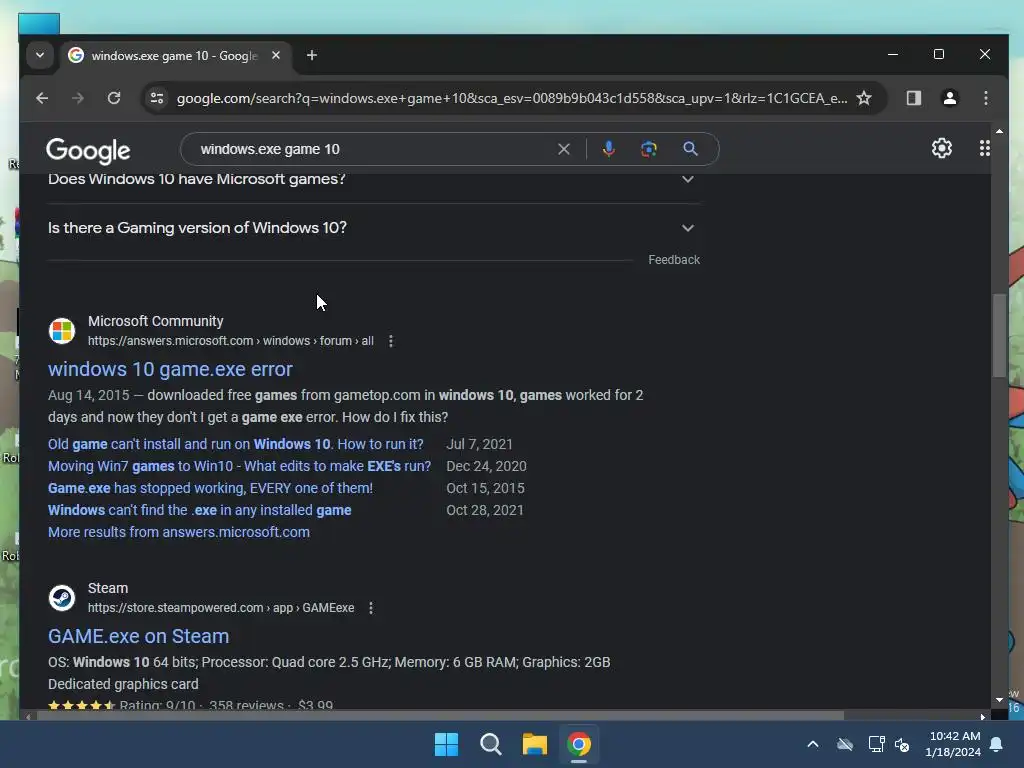1024x768 pixels.
Task: Show hidden system tray icons
Action: coord(813,744)
